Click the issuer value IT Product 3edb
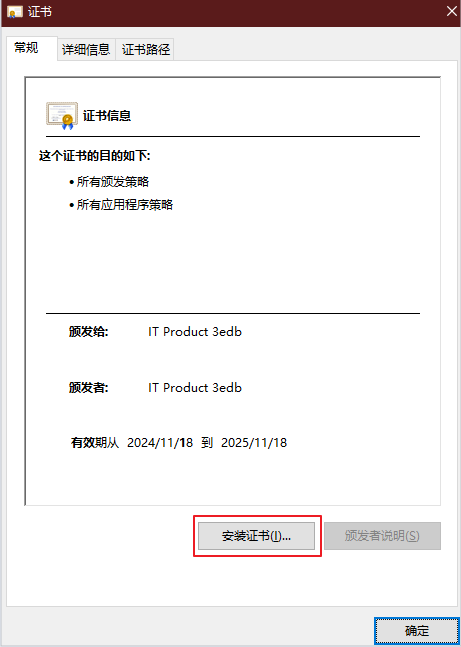This screenshot has height=647, width=461. coord(195,388)
